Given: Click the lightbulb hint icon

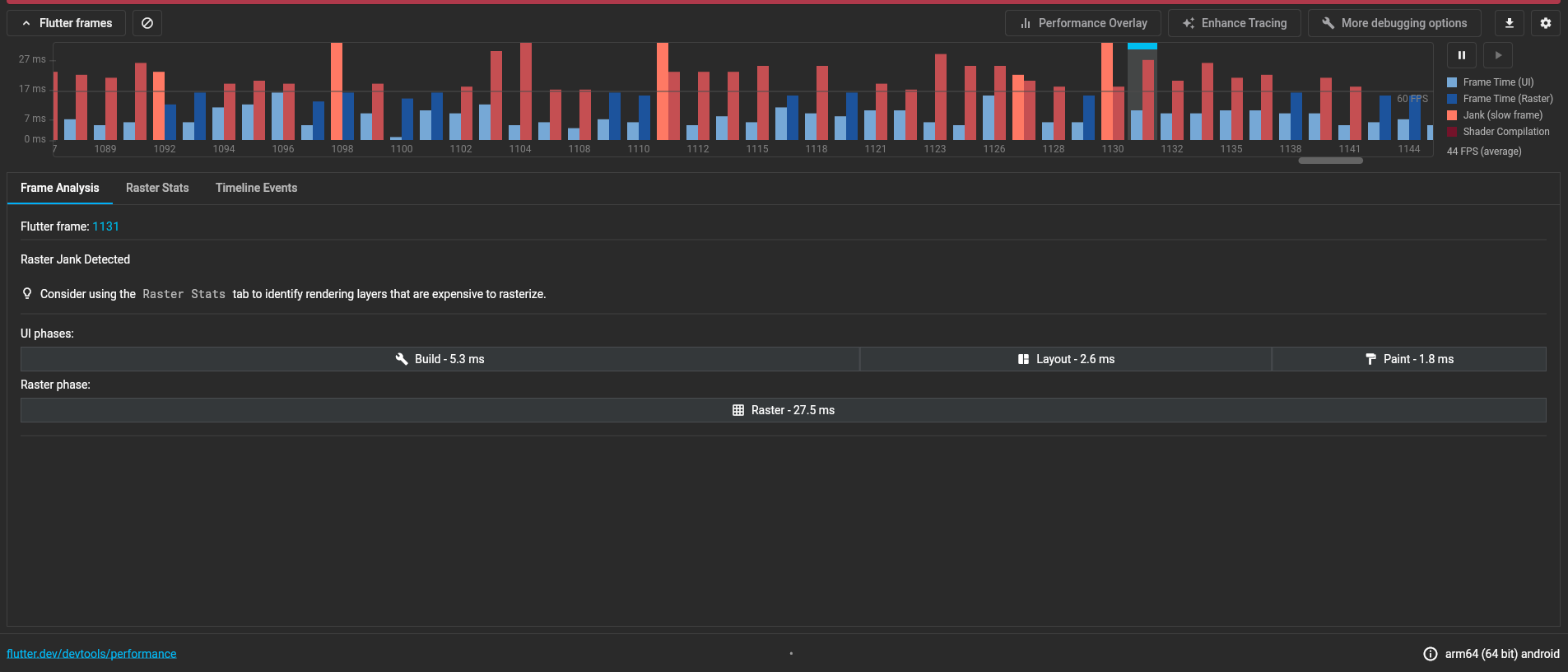Looking at the screenshot, I should 27,294.
